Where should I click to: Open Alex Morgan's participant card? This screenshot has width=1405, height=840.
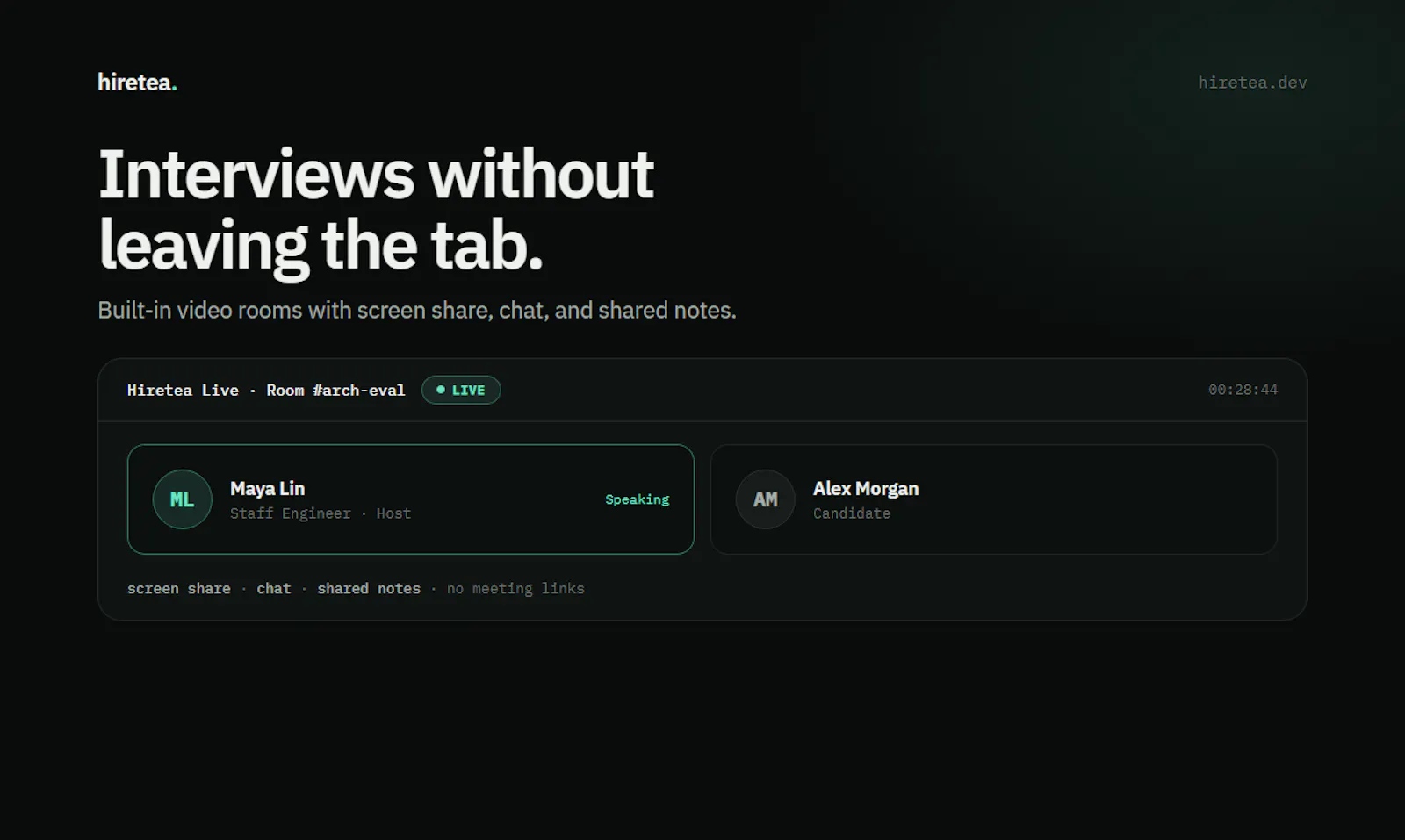993,499
